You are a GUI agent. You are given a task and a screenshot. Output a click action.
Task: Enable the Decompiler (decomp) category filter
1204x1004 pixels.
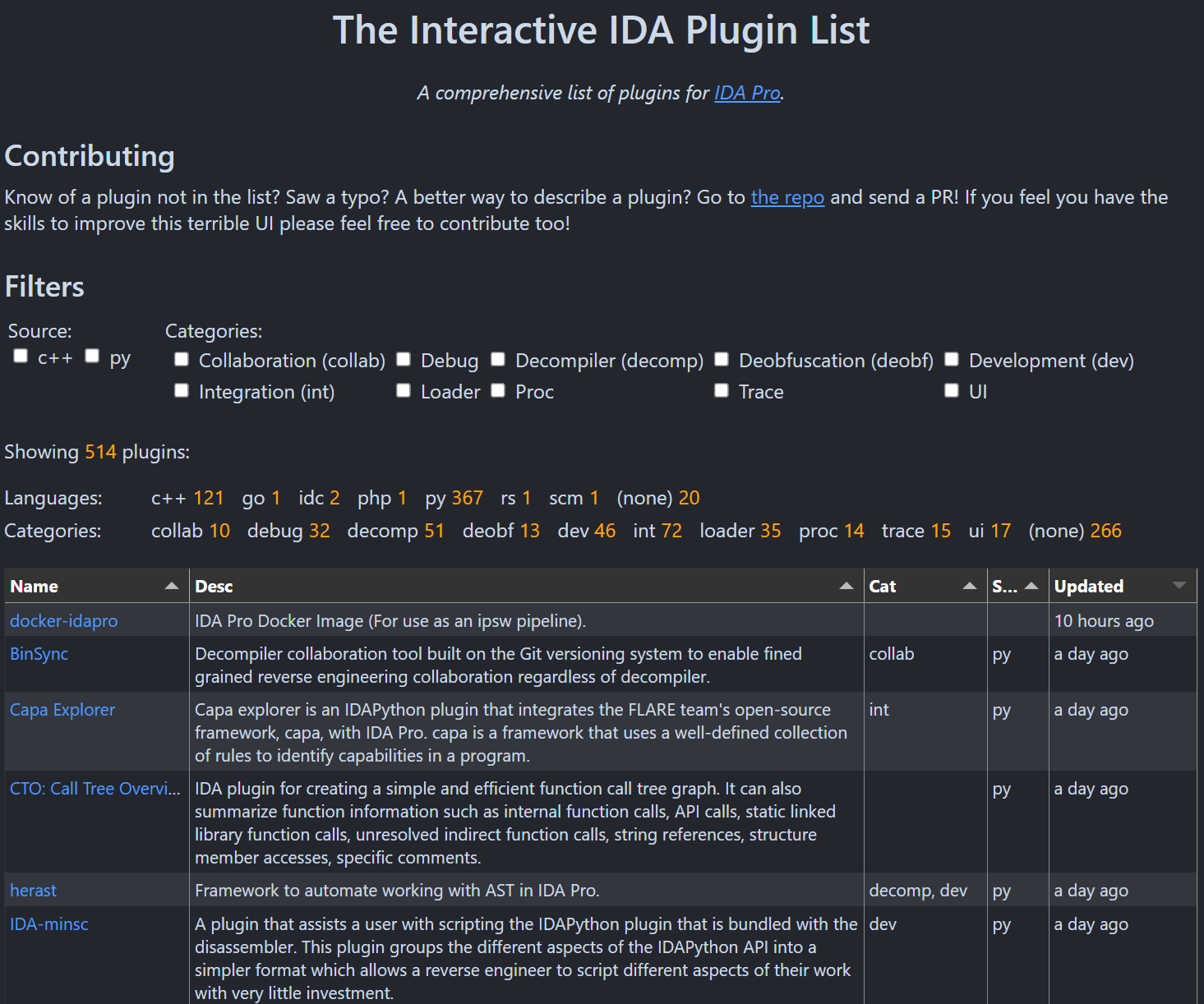click(x=498, y=359)
